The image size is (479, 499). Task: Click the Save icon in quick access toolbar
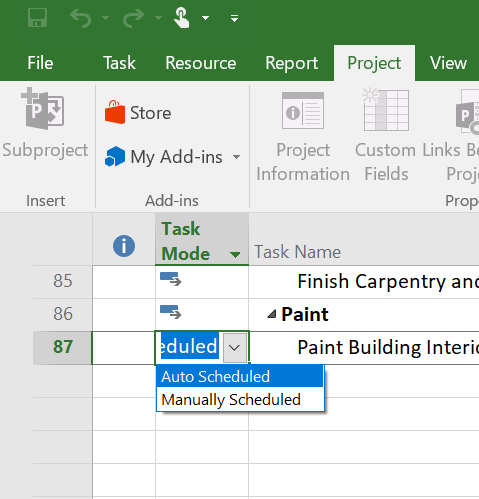point(37,18)
